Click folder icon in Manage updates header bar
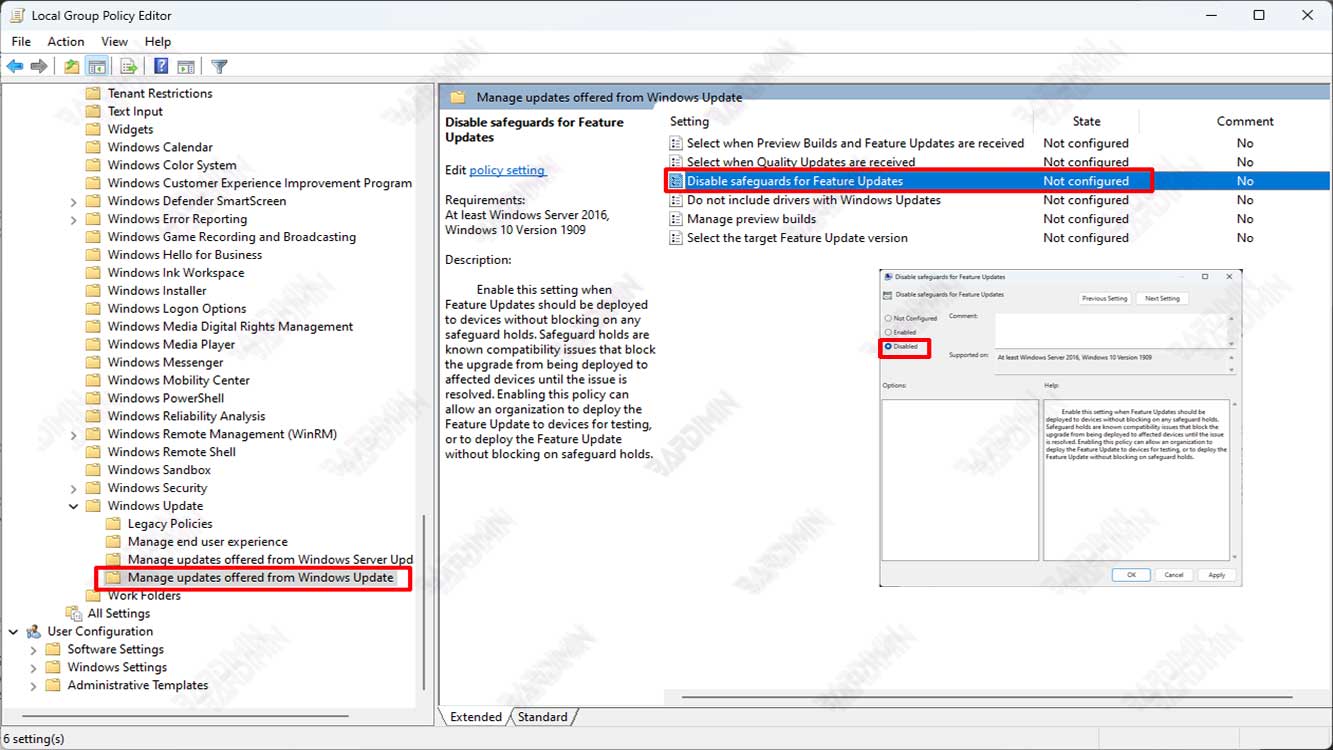The height and width of the screenshot is (750, 1333). [458, 97]
